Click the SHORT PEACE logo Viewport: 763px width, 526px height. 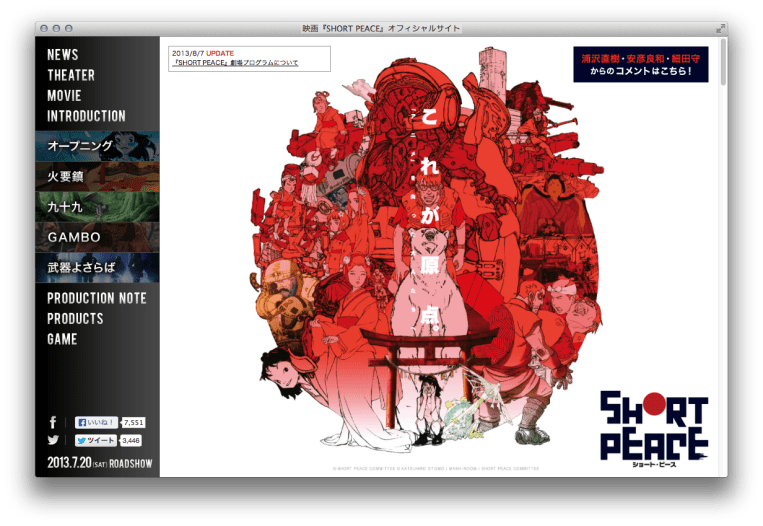click(654, 428)
